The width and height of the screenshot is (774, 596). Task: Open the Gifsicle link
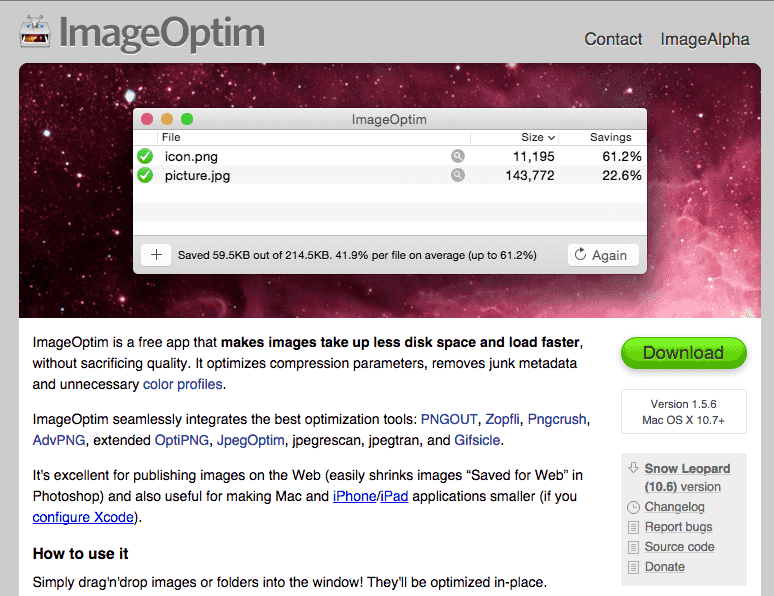(x=477, y=440)
